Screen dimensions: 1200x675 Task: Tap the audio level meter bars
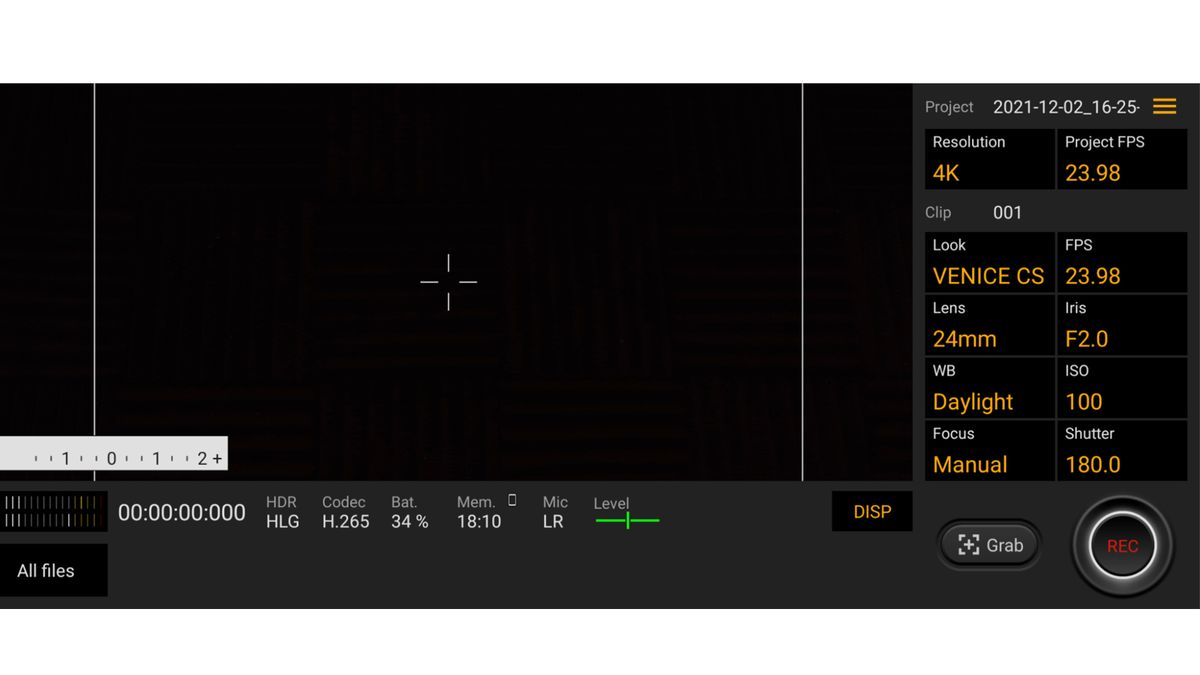pos(53,511)
